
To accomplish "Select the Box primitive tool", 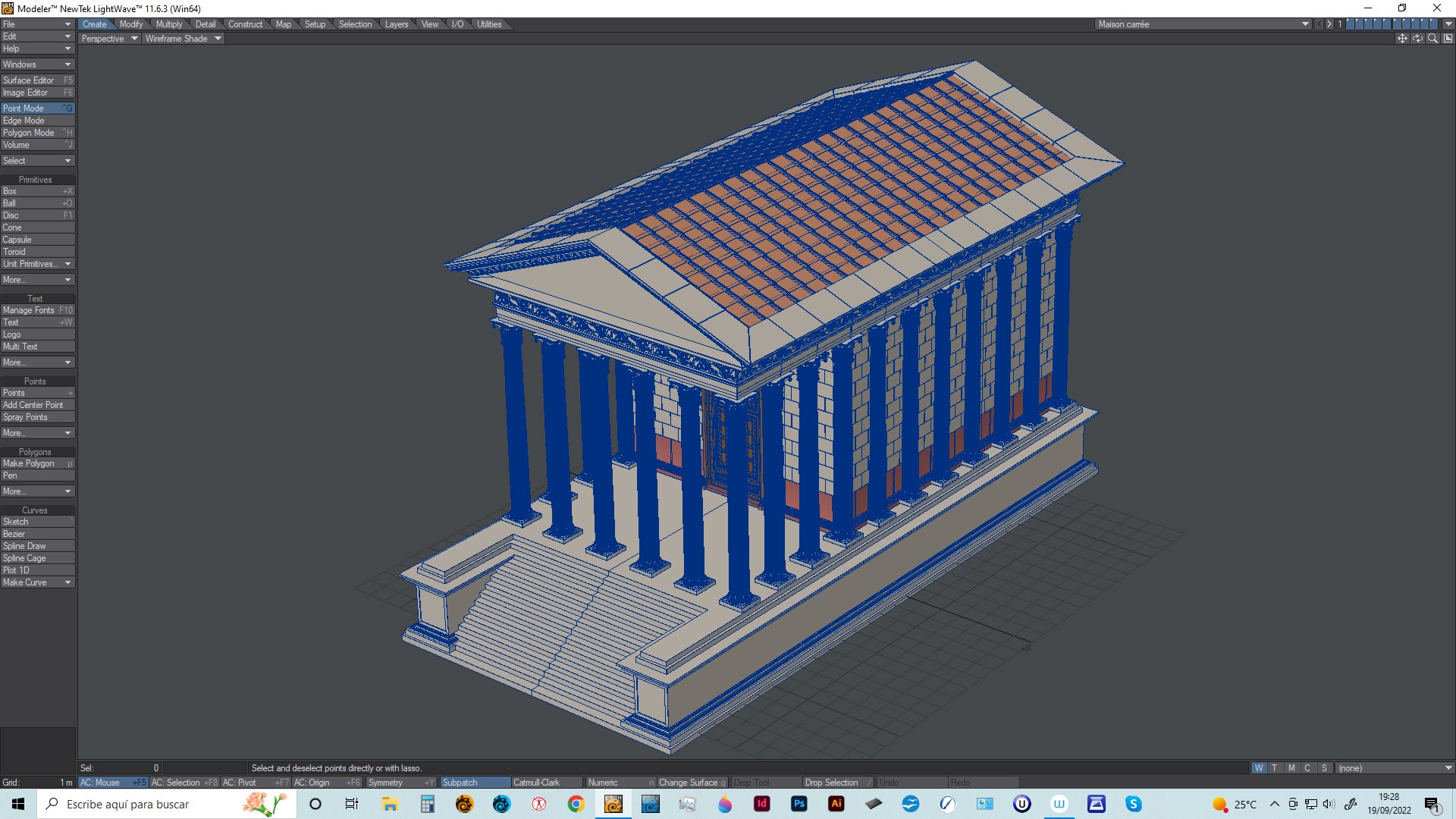I will pyautogui.click(x=37, y=191).
